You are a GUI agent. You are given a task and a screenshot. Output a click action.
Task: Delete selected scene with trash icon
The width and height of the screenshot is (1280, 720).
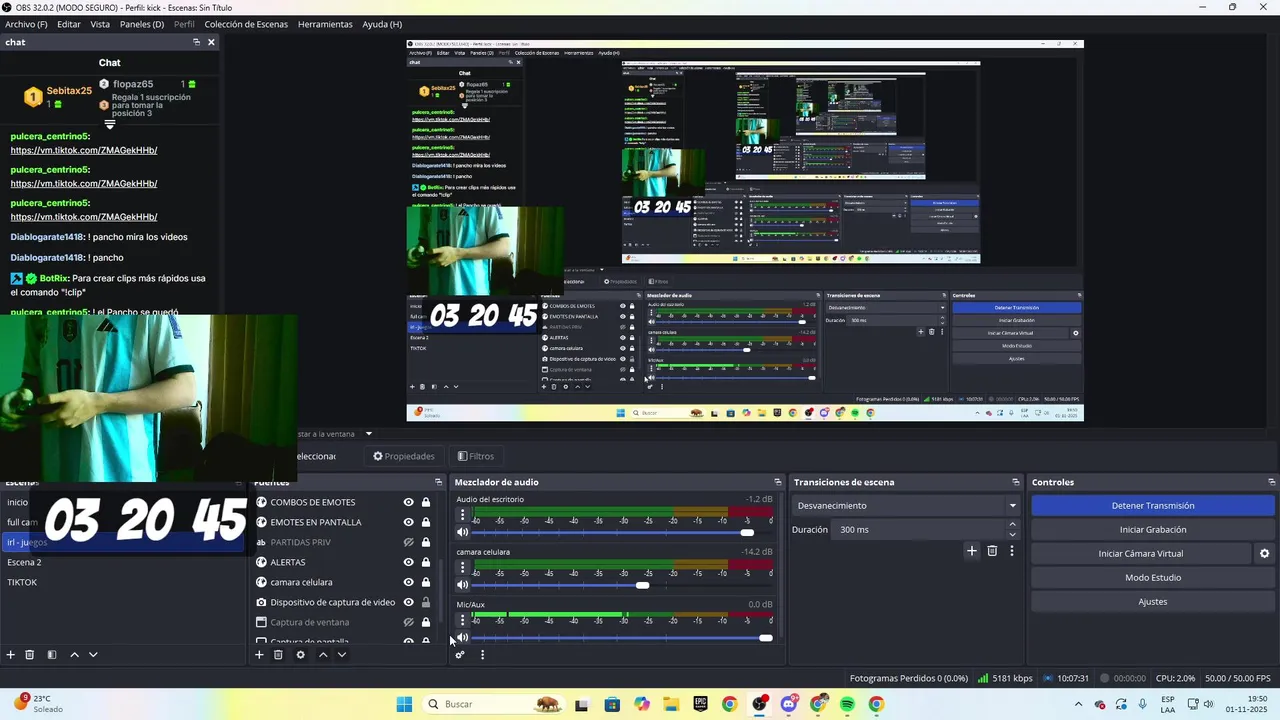30,655
